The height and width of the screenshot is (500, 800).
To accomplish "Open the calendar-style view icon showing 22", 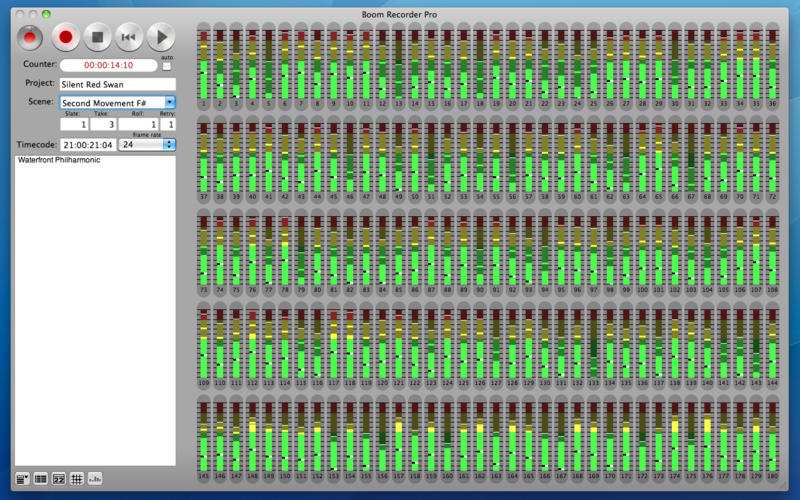I will (x=59, y=479).
